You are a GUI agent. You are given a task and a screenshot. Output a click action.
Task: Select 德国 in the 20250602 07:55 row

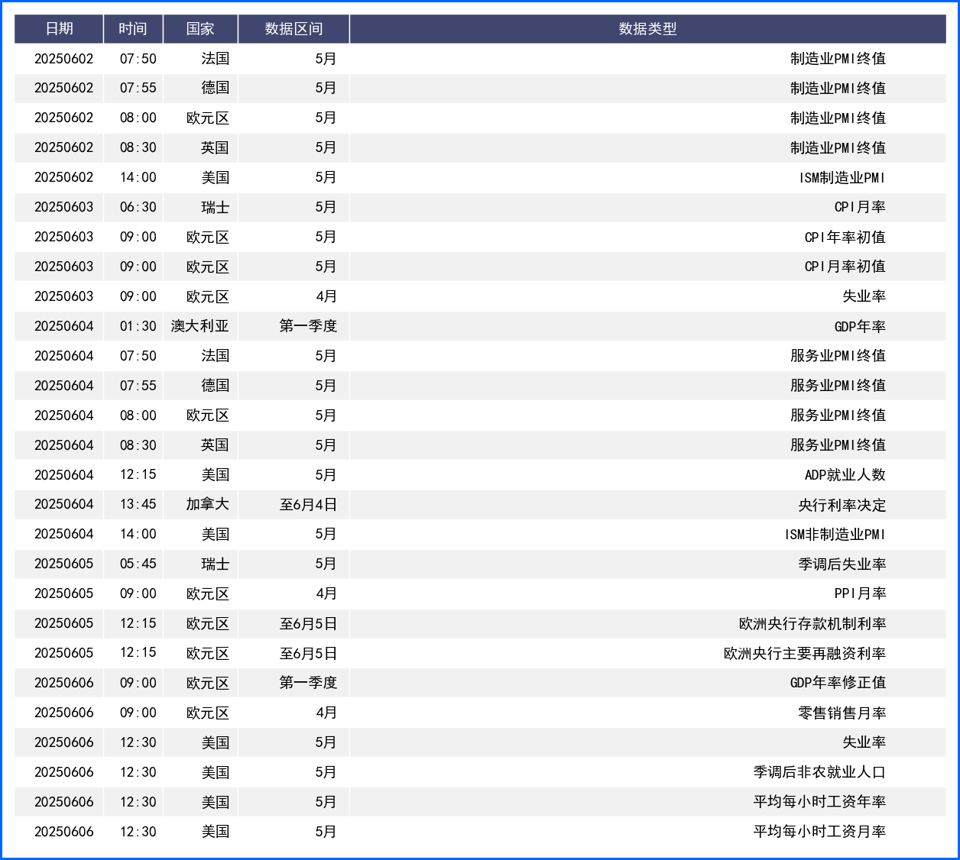216,88
